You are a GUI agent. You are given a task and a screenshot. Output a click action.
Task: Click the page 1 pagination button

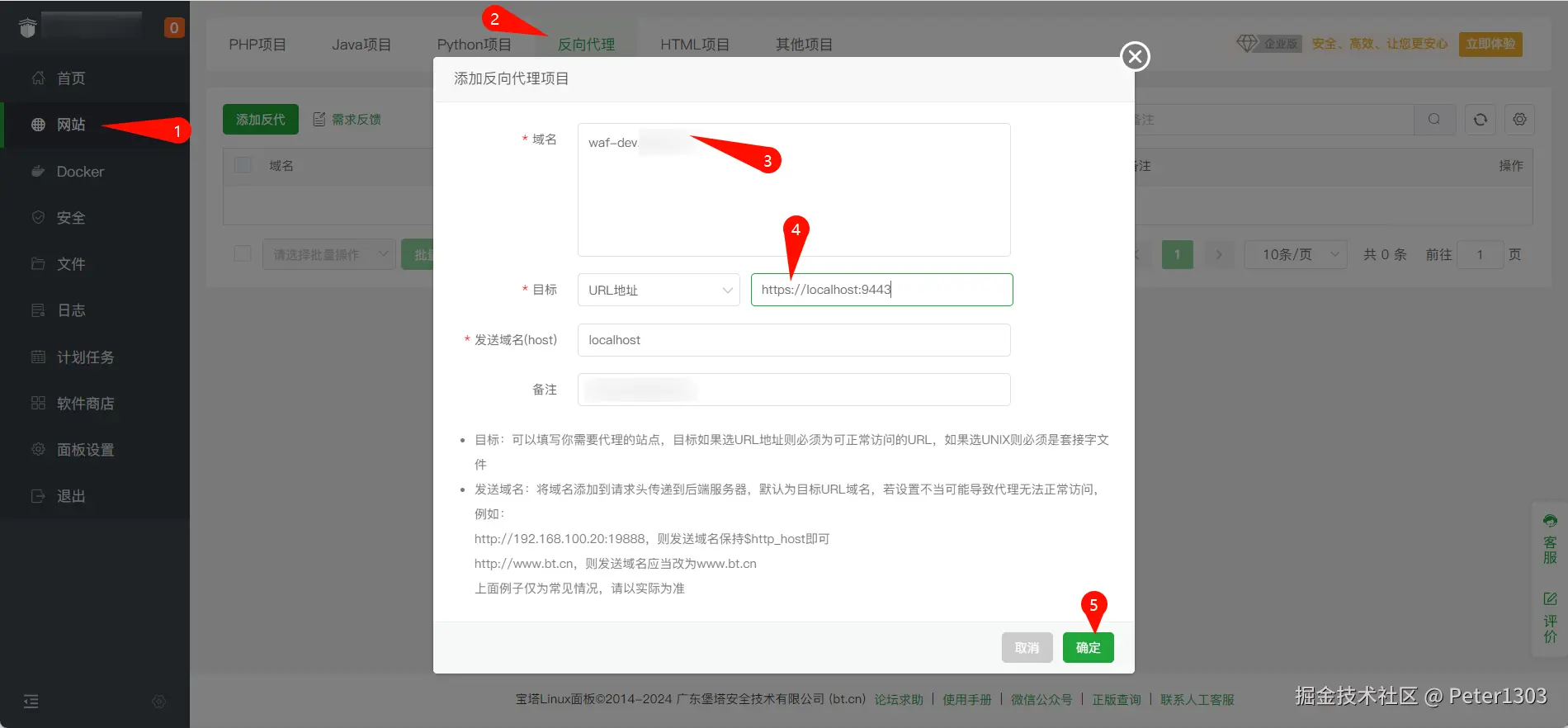[1178, 254]
